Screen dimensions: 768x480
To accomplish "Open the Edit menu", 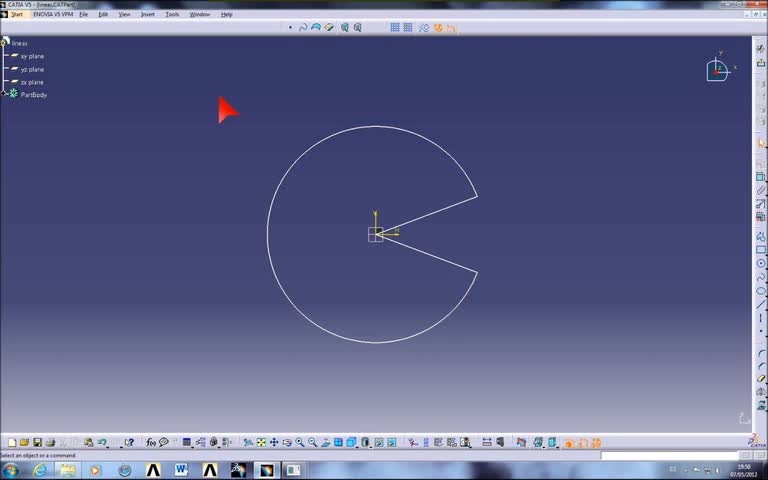I will [x=103, y=14].
